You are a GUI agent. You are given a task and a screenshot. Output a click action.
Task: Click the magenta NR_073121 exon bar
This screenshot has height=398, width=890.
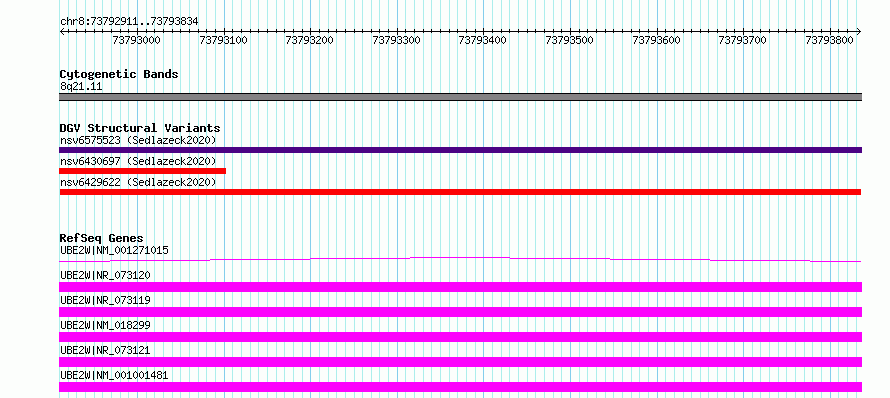(460, 362)
